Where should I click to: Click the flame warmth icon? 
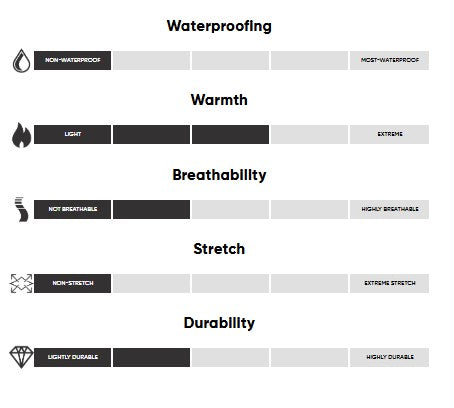(x=21, y=135)
